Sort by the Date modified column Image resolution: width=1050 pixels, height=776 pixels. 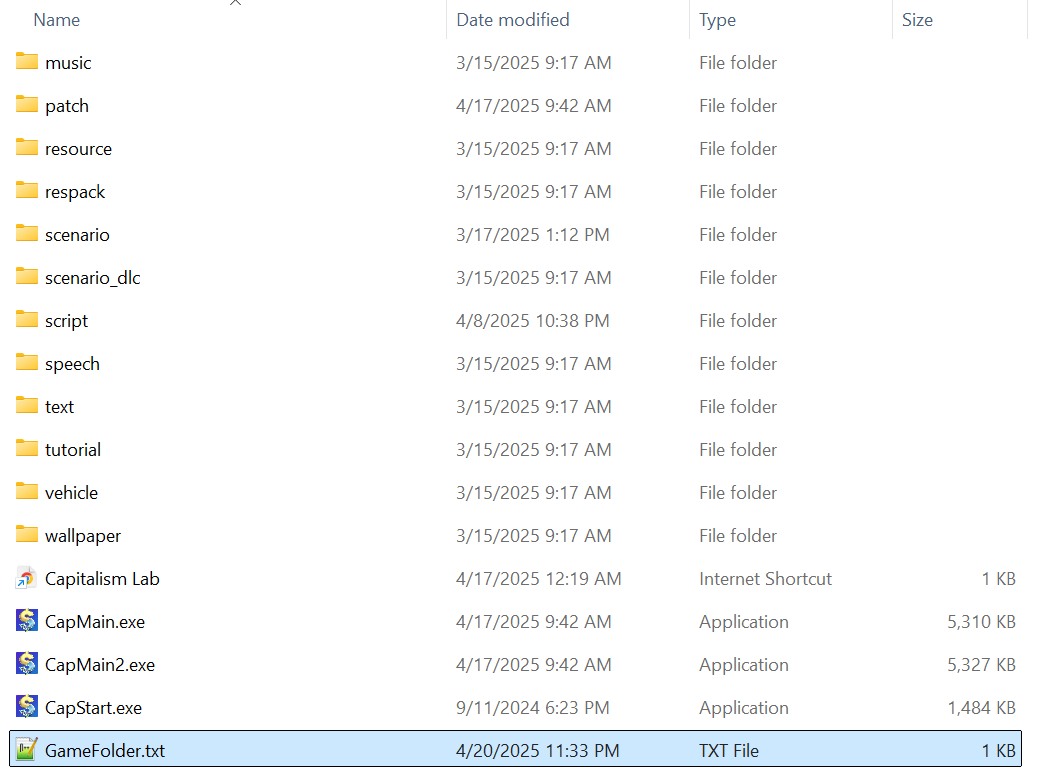click(513, 20)
